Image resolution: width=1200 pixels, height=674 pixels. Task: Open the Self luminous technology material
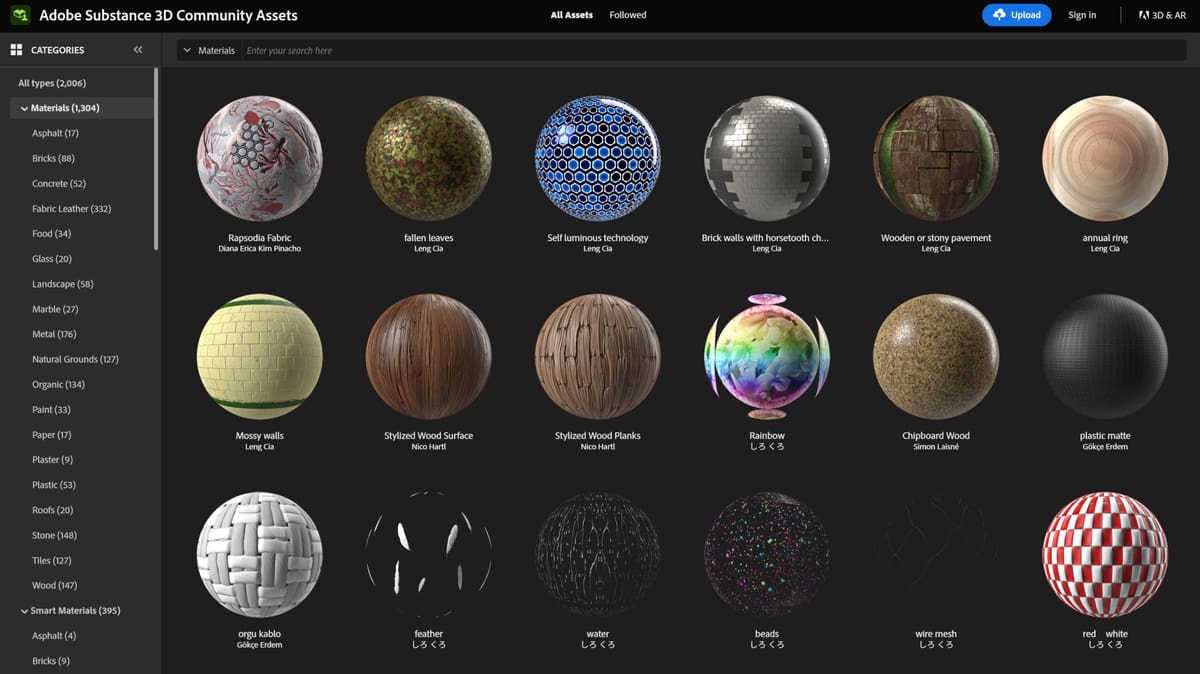click(x=598, y=159)
